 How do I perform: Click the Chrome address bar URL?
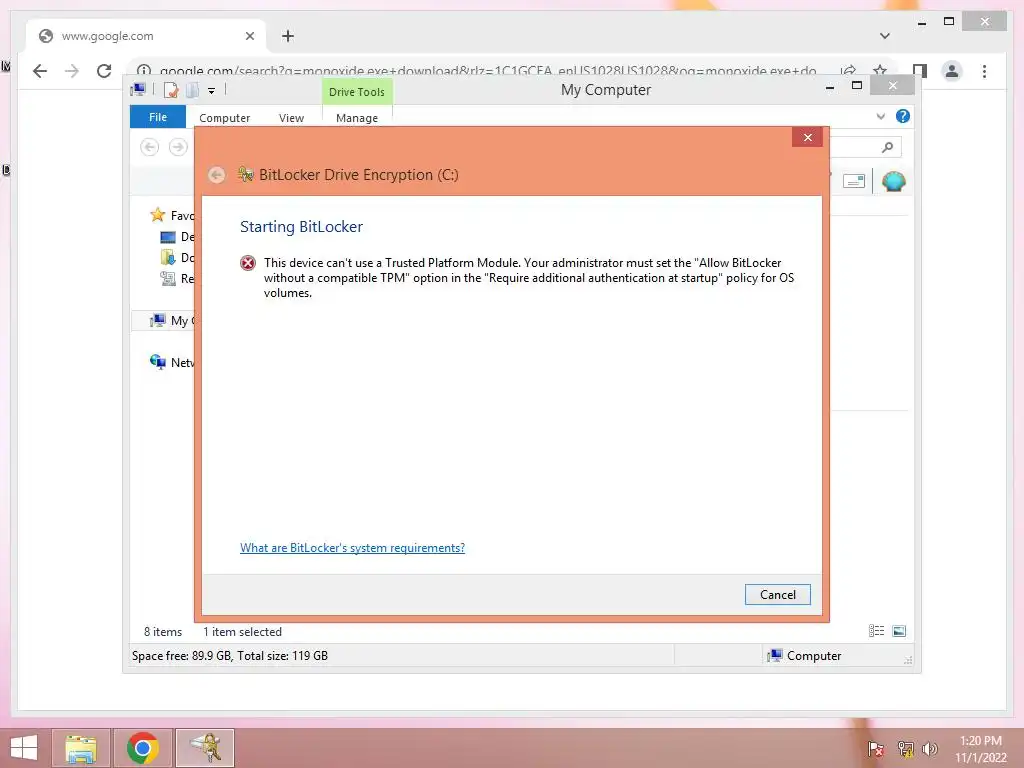(488, 71)
